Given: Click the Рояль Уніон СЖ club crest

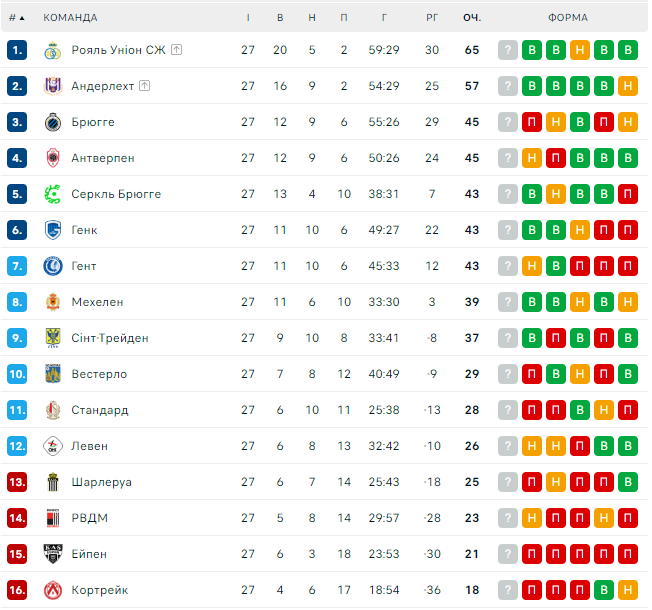Looking at the screenshot, I should (x=53, y=50).
